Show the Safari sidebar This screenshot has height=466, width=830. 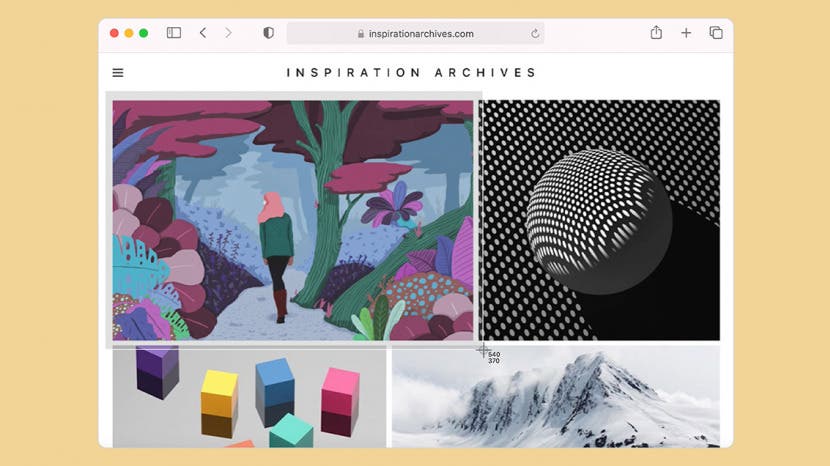coord(174,33)
